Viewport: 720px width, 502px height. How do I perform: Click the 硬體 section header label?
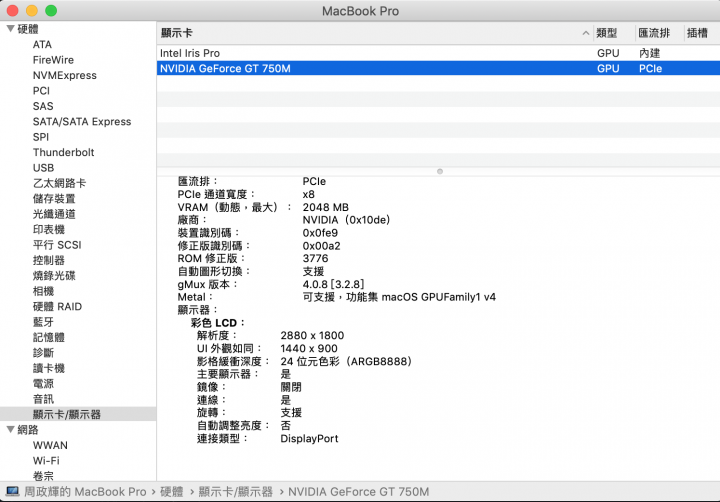click(28, 29)
